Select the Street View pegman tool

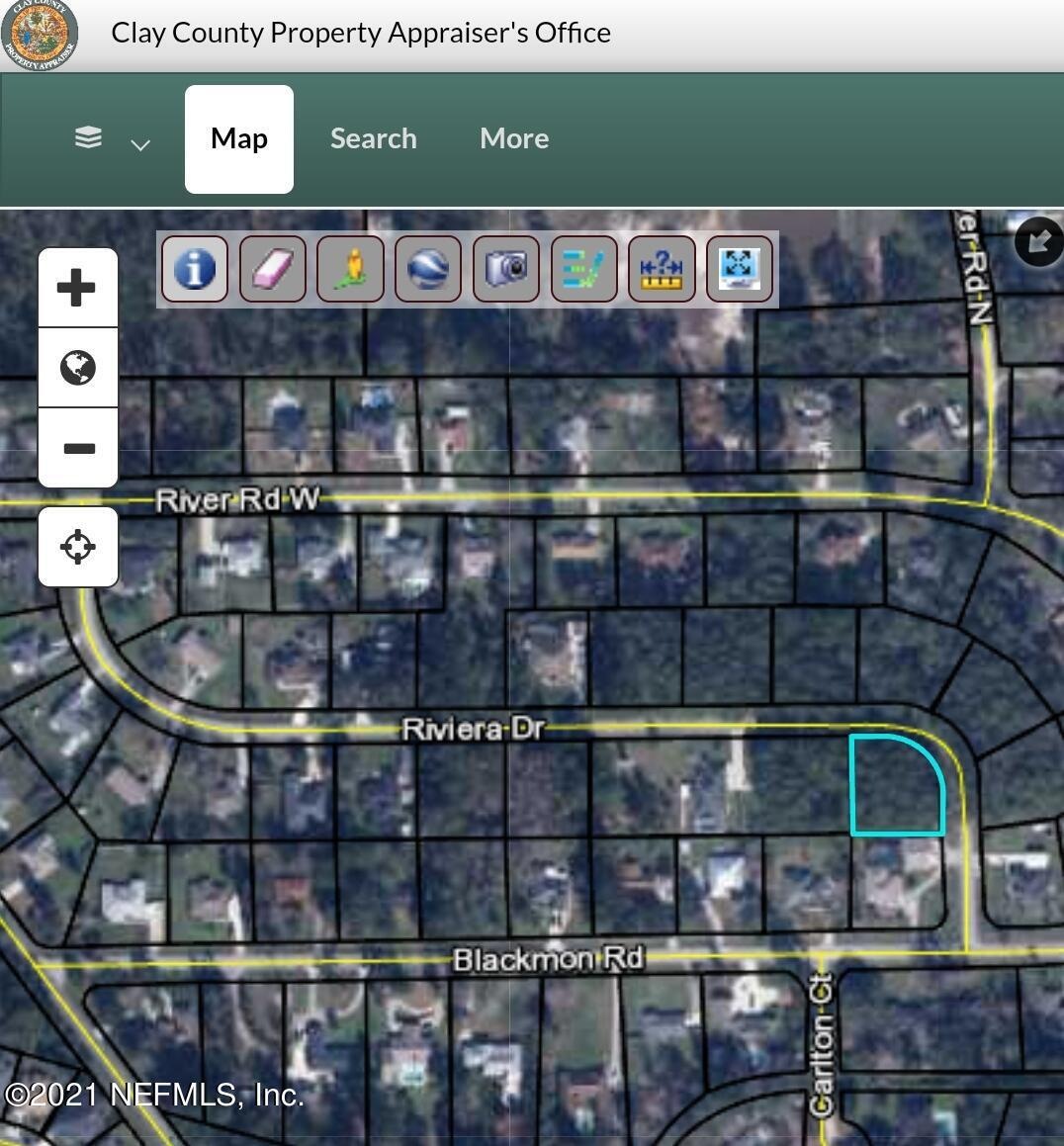point(350,269)
